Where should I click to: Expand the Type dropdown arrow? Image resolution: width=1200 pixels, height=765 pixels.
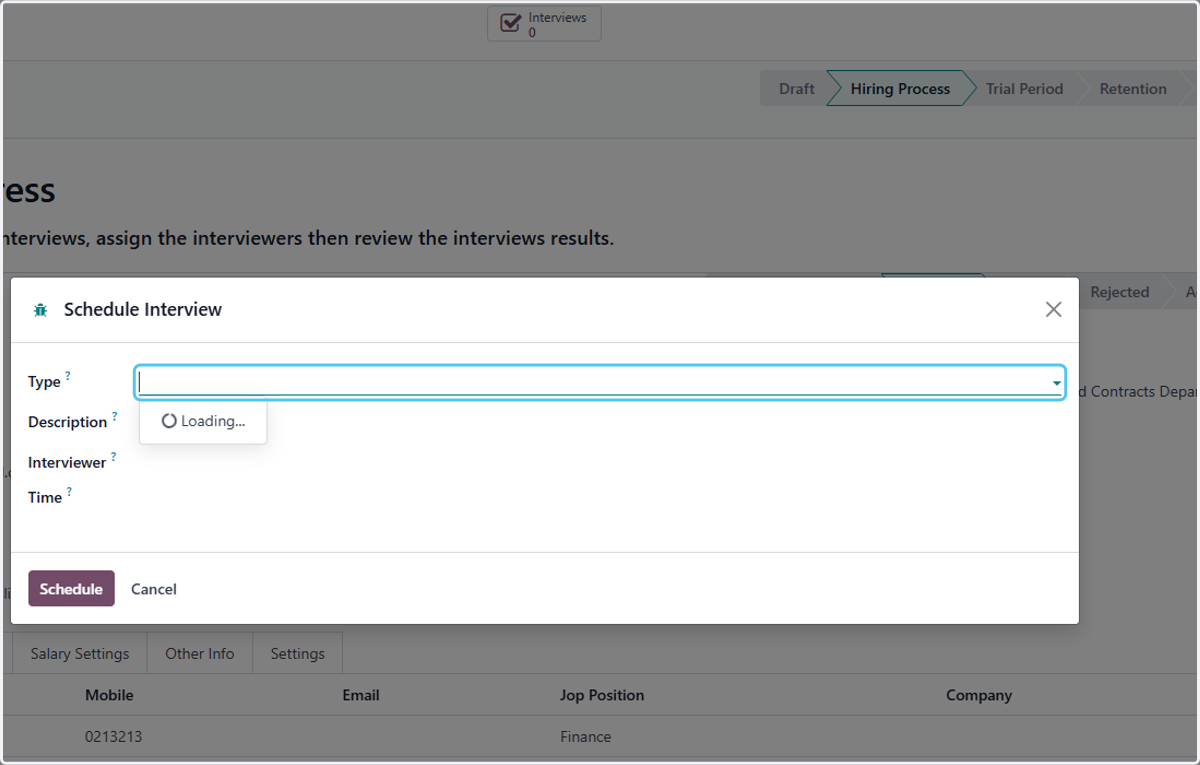[x=1056, y=383]
